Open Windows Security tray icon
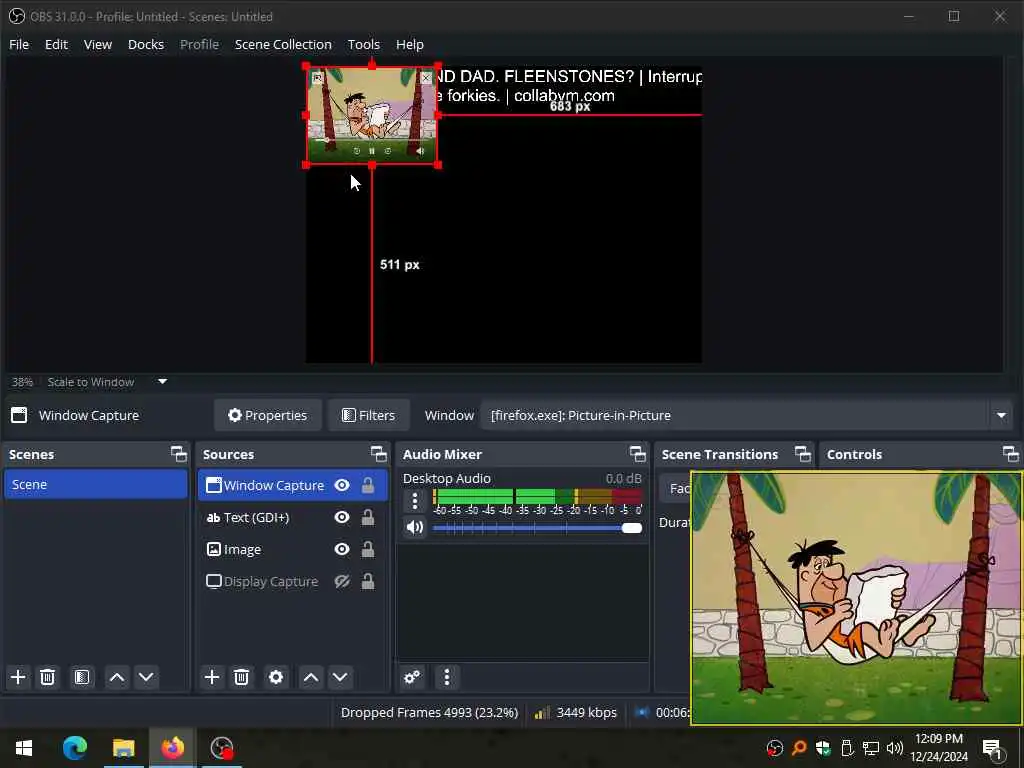Image resolution: width=1024 pixels, height=768 pixels. [823, 748]
